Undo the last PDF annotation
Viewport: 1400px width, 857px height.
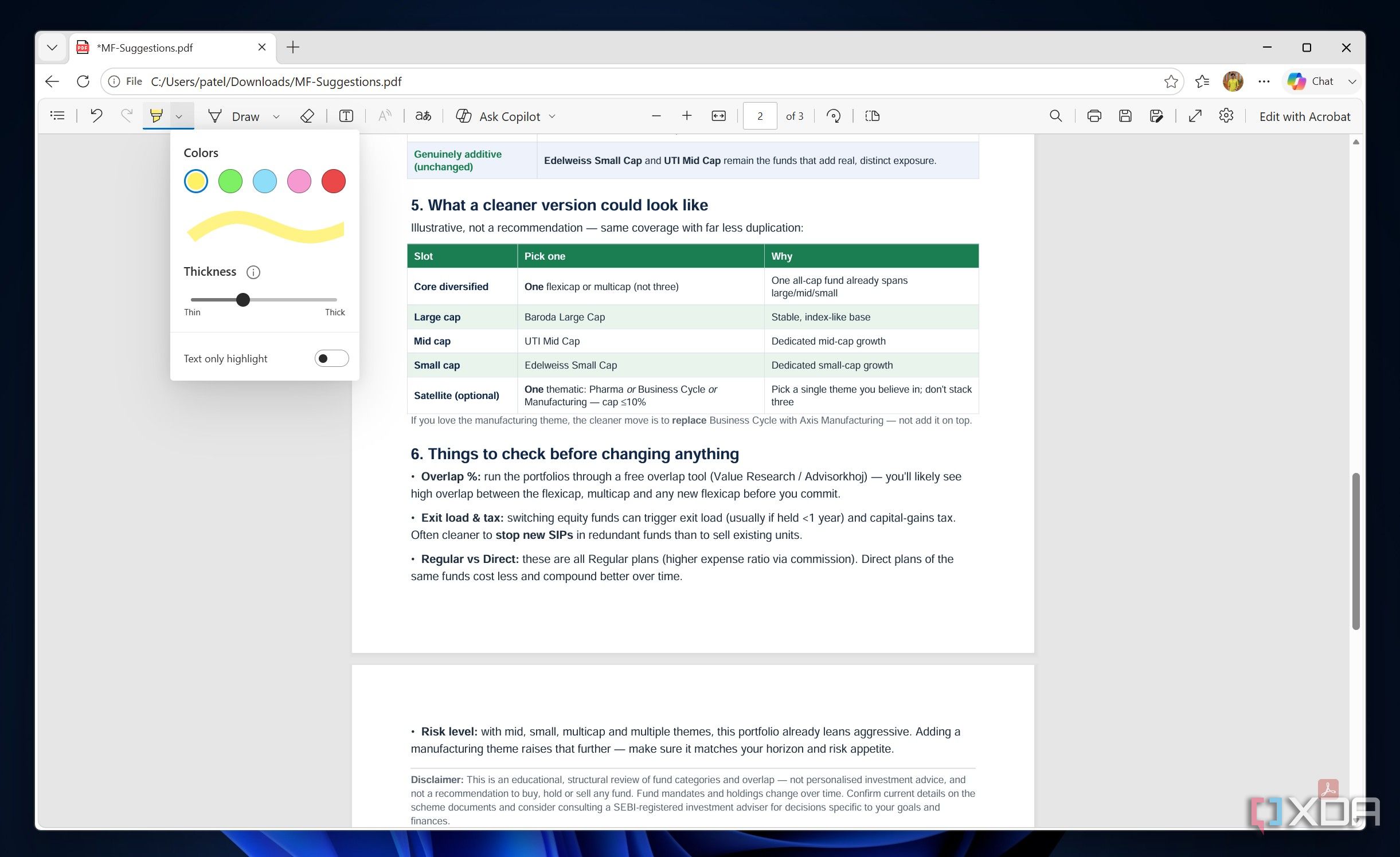pyautogui.click(x=96, y=116)
